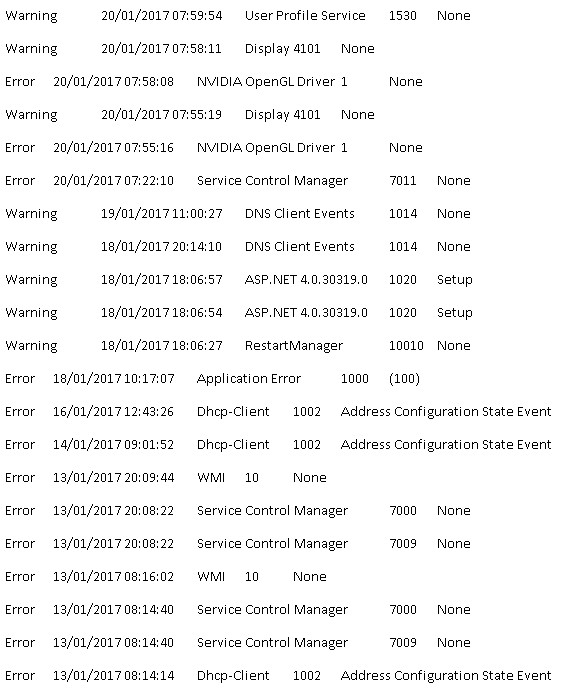
Task: Select the User Profile Service 1530 warning row
Action: click(238, 15)
